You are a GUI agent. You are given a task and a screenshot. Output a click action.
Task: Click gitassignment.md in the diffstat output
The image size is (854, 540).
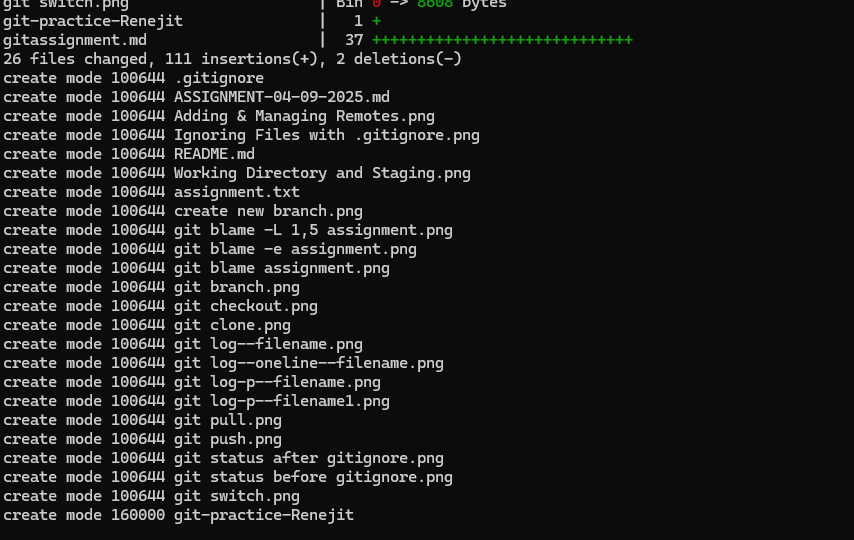pyautogui.click(x=75, y=40)
